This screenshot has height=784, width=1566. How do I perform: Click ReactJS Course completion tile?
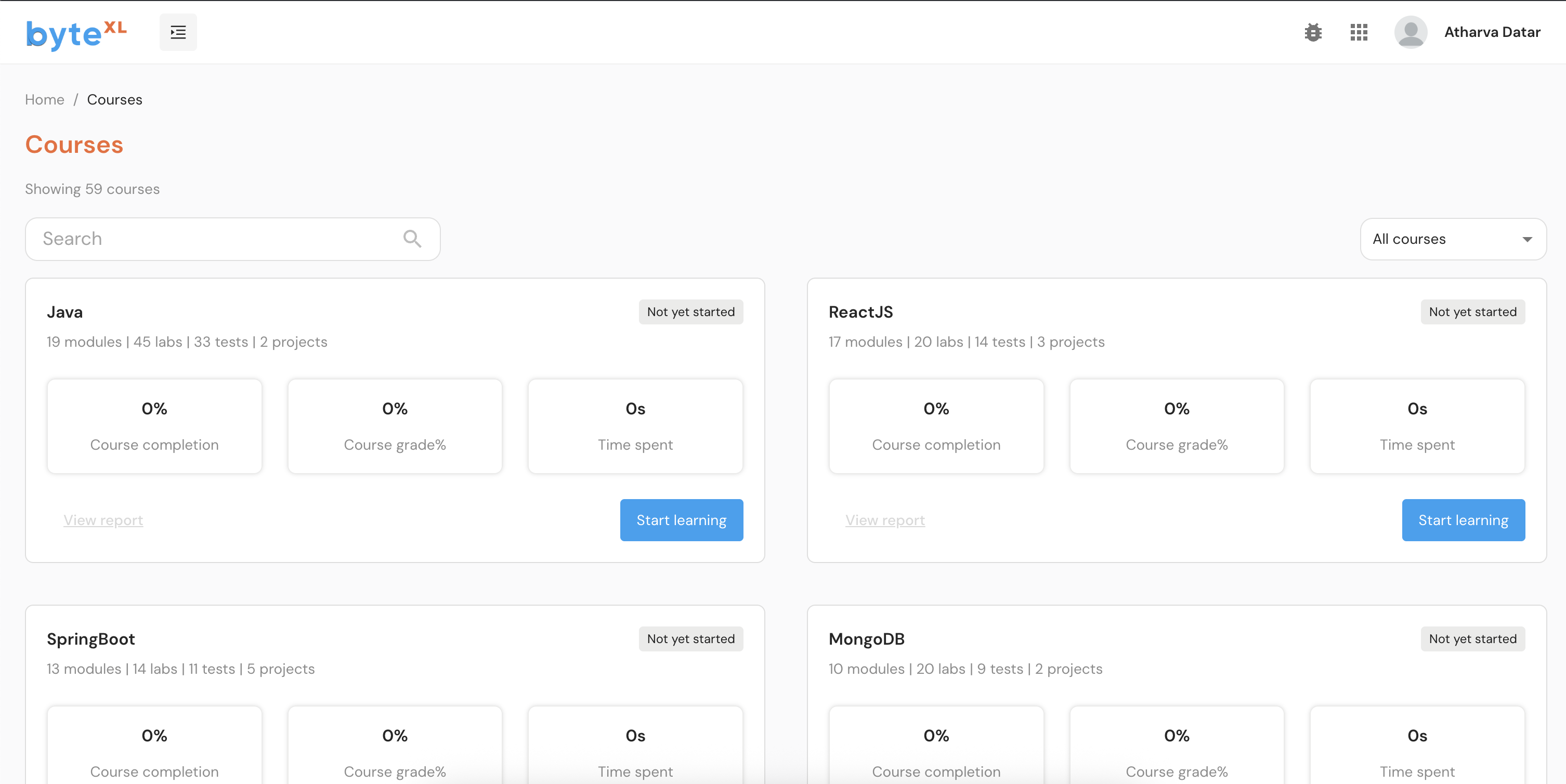935,426
